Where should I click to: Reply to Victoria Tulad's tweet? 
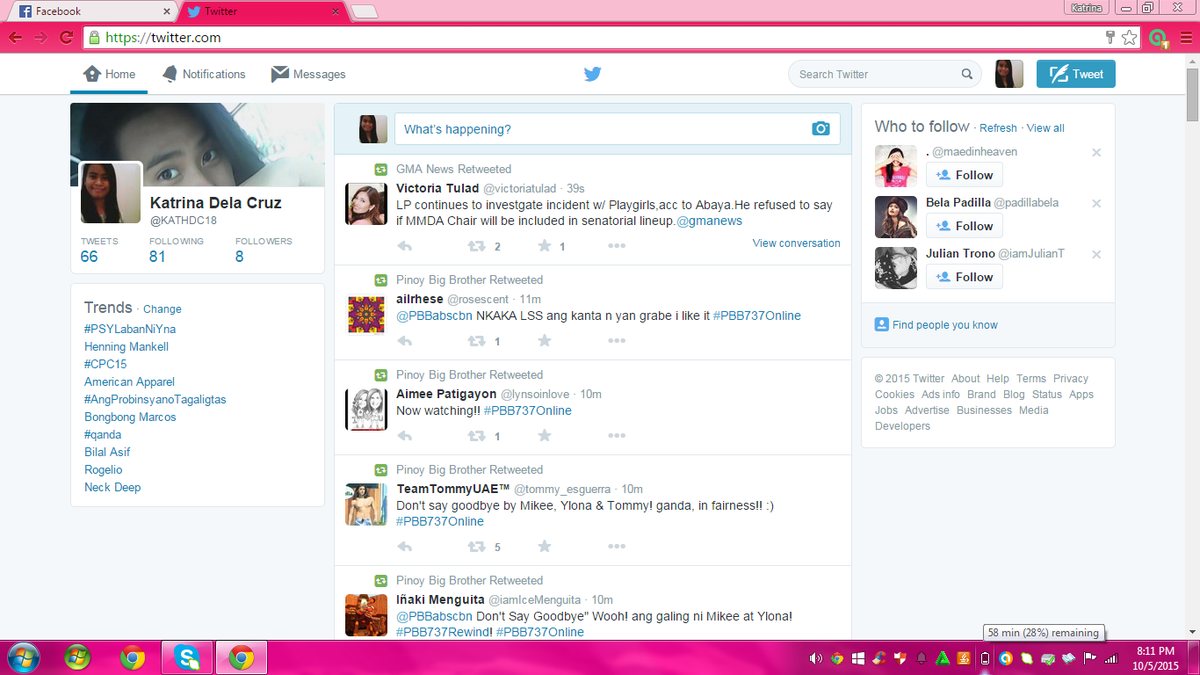point(405,246)
